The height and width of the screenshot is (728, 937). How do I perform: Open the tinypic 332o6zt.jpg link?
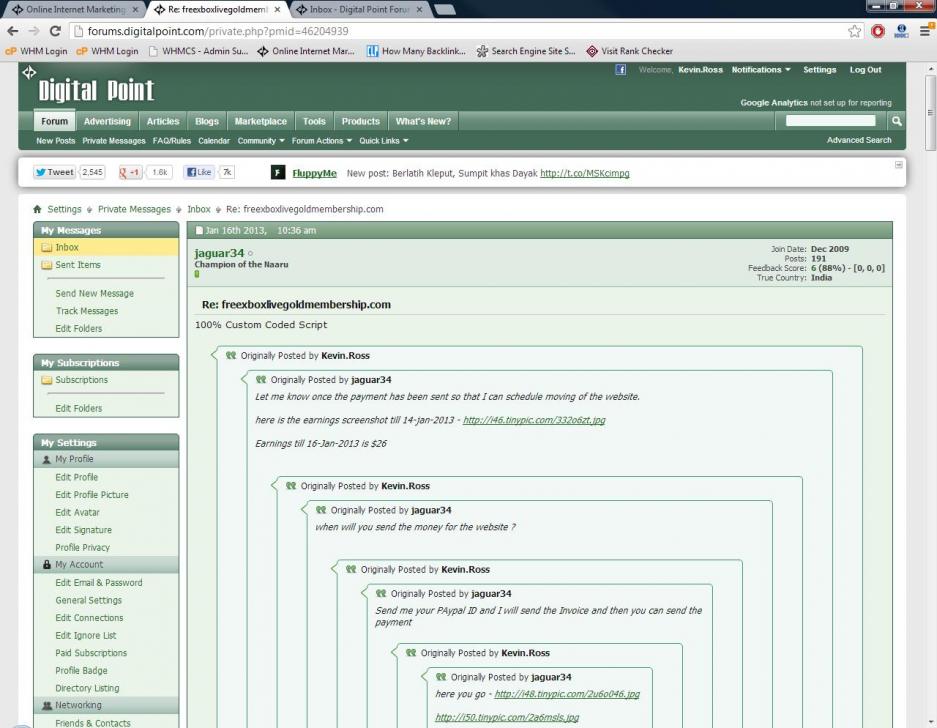point(534,420)
